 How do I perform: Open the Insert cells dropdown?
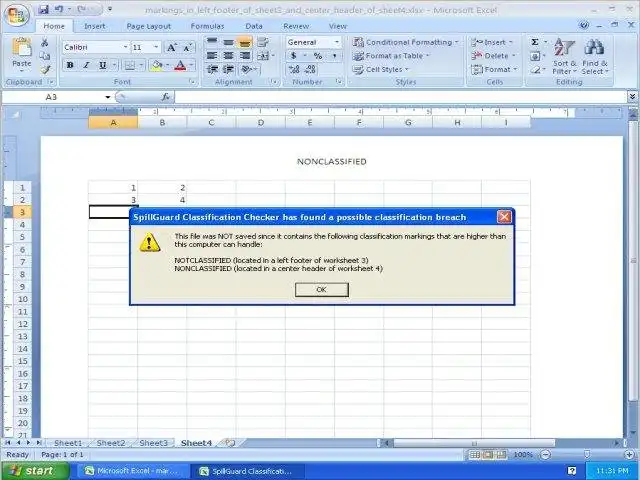pyautogui.click(x=491, y=42)
